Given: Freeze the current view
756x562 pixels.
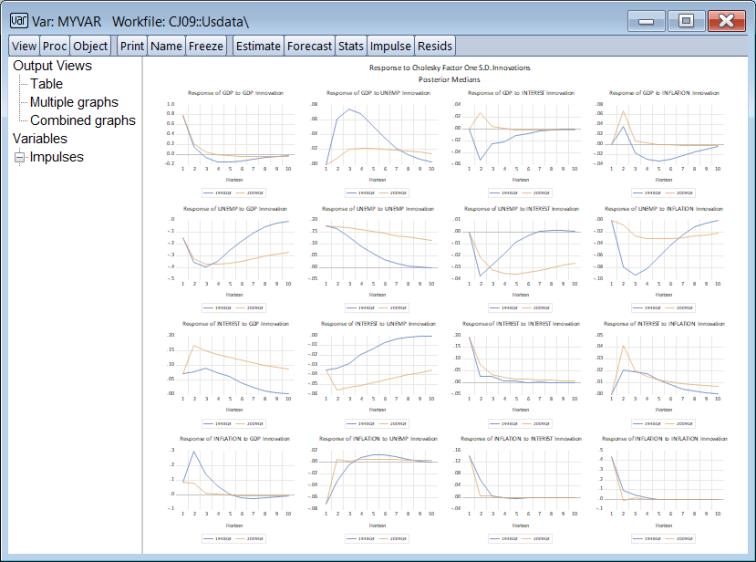Looking at the screenshot, I should (206, 46).
